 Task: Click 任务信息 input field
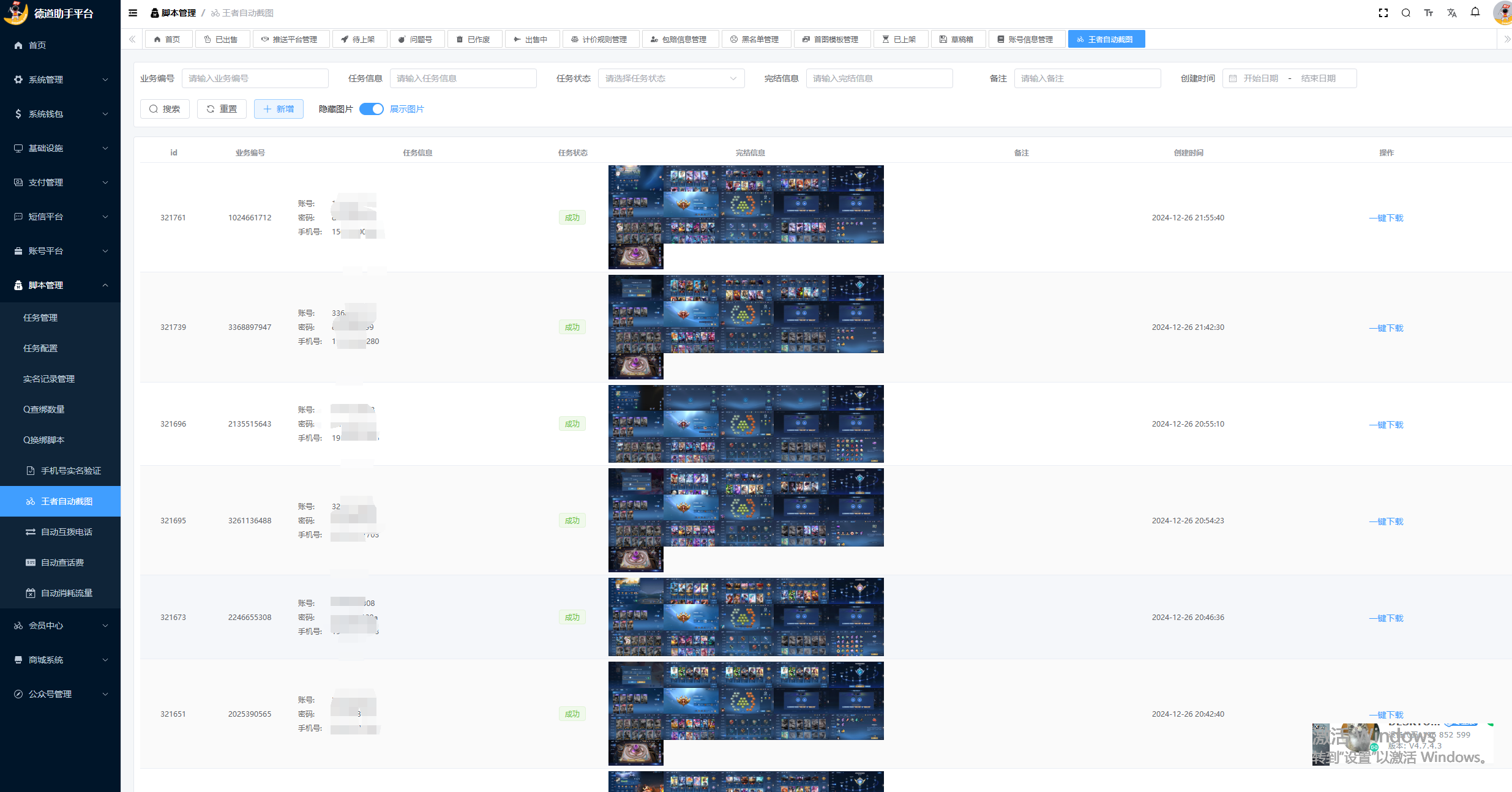463,78
